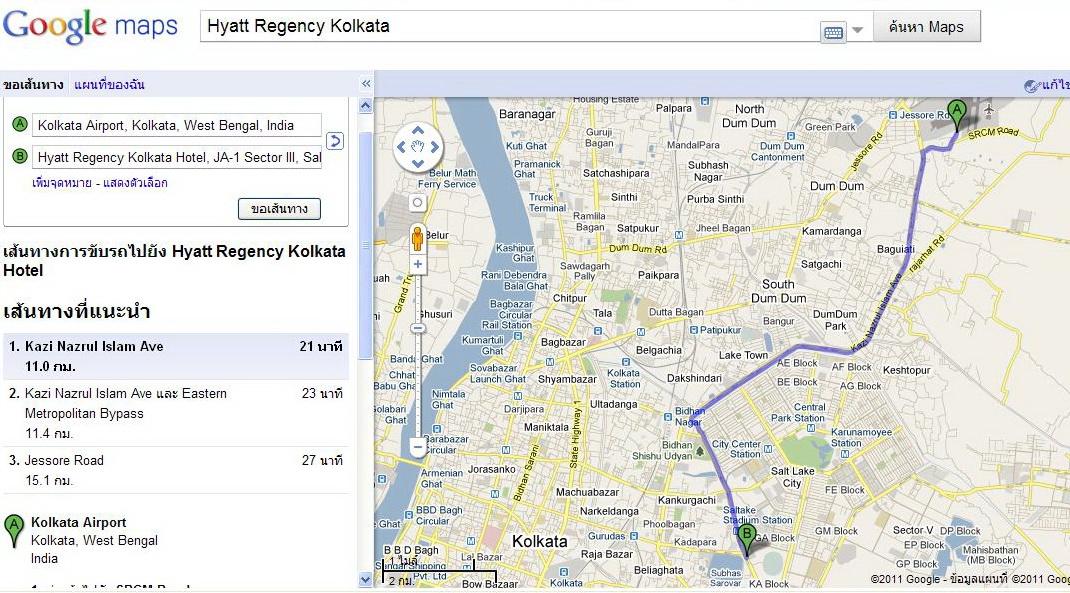1070x593 pixels.
Task: Click the green A start marker icon in directions form
Action: pos(20,124)
